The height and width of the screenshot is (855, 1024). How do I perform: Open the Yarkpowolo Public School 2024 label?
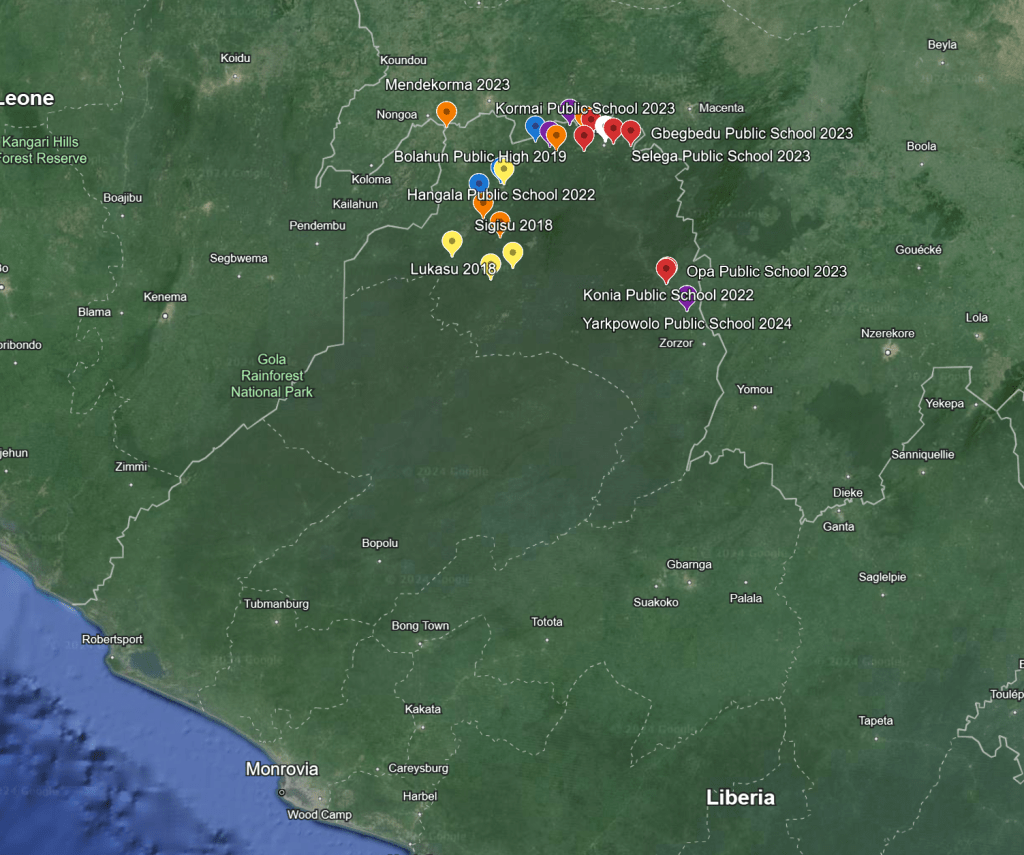tap(687, 324)
